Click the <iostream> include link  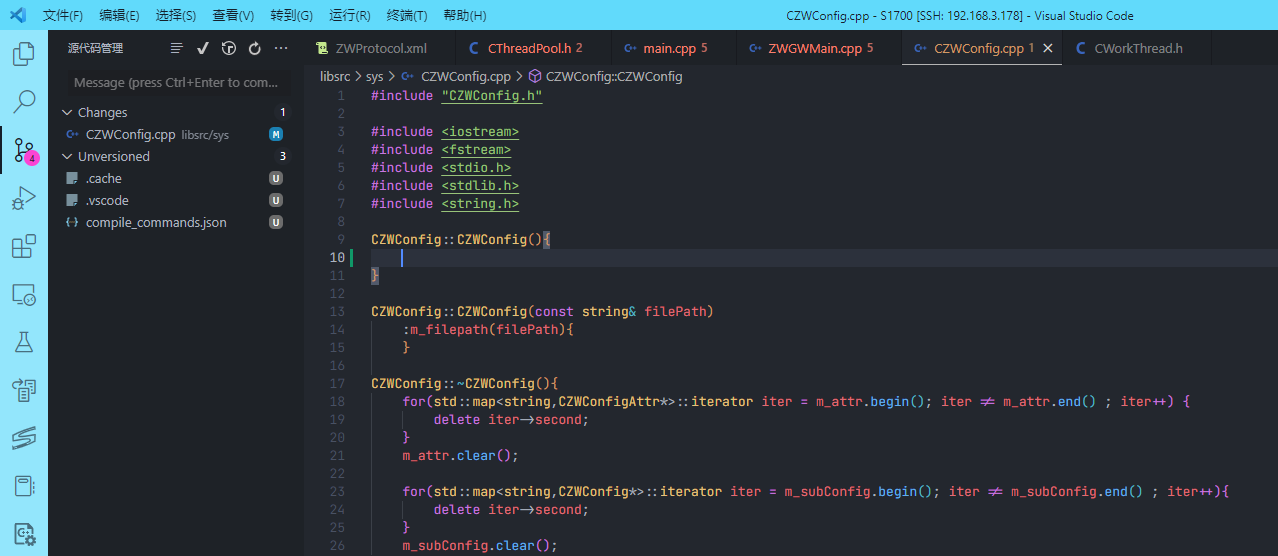(480, 132)
